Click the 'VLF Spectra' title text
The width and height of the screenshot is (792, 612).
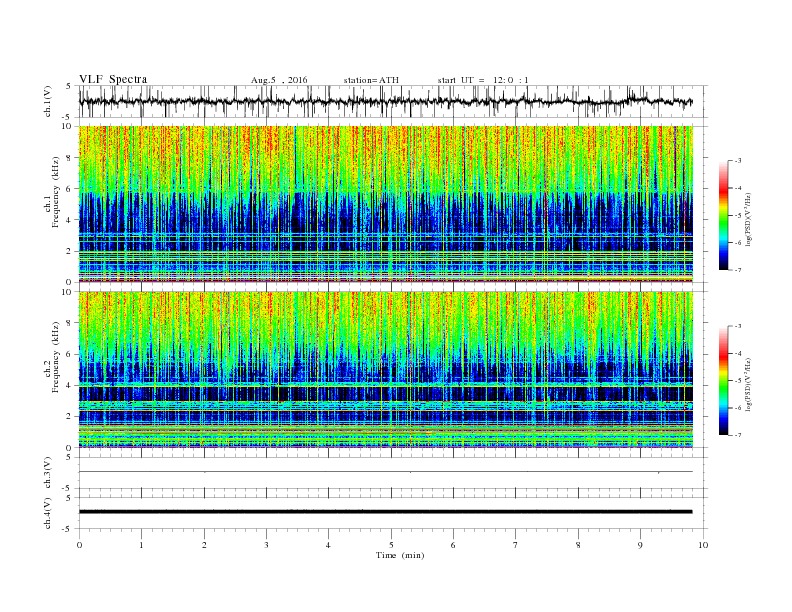(x=113, y=79)
